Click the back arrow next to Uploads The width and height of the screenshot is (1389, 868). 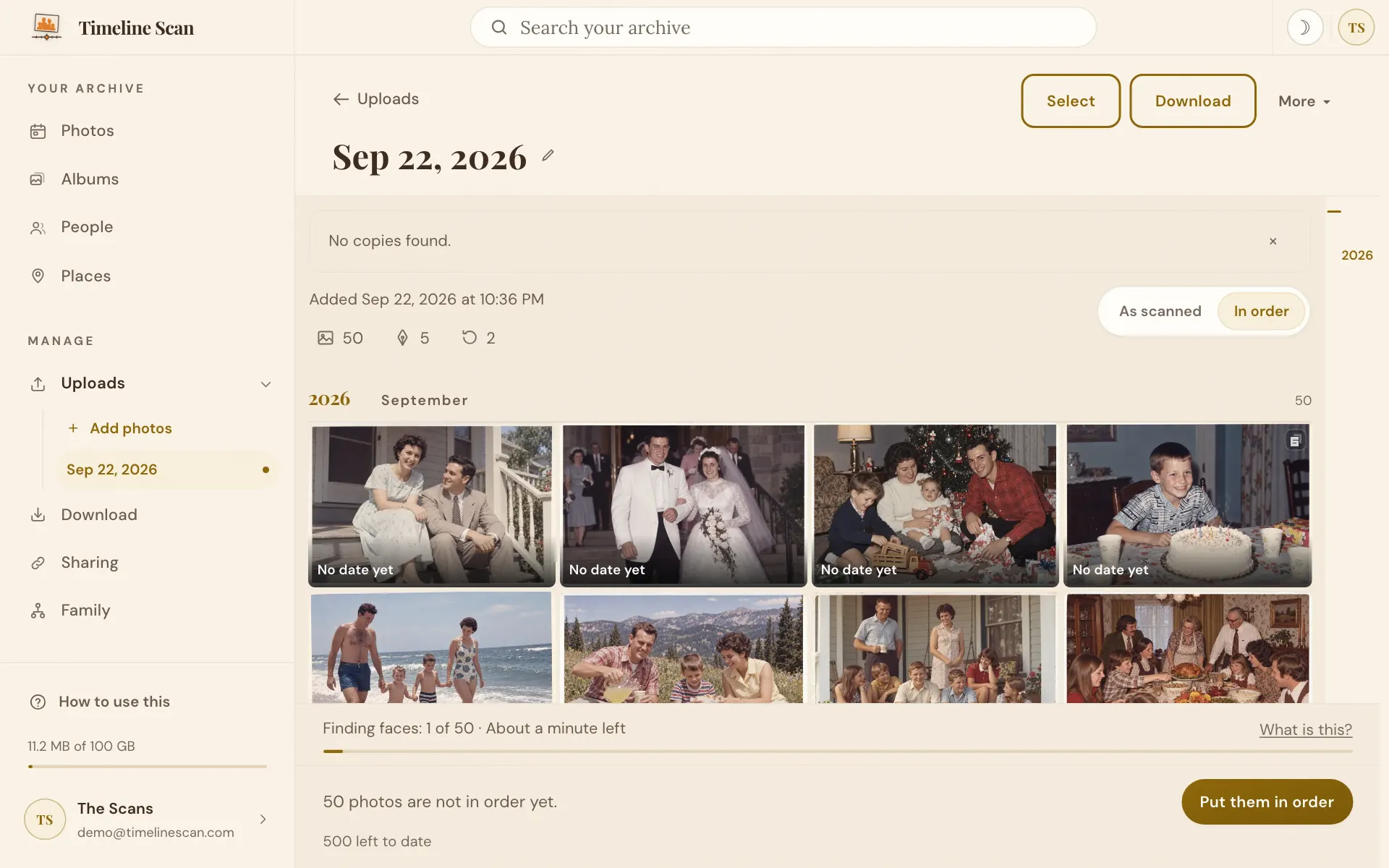[341, 99]
